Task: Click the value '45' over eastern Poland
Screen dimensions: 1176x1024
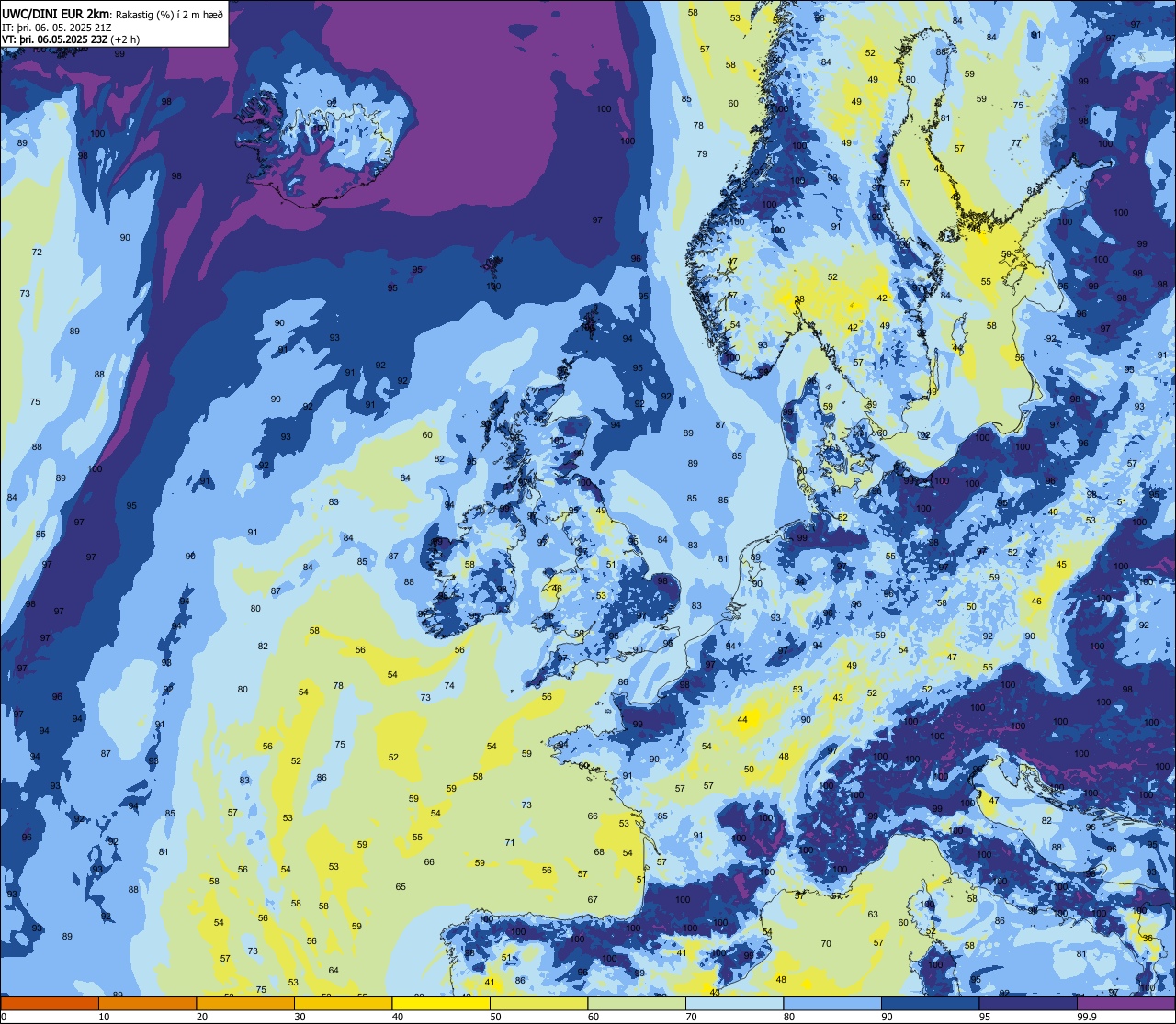Action: tap(1062, 565)
